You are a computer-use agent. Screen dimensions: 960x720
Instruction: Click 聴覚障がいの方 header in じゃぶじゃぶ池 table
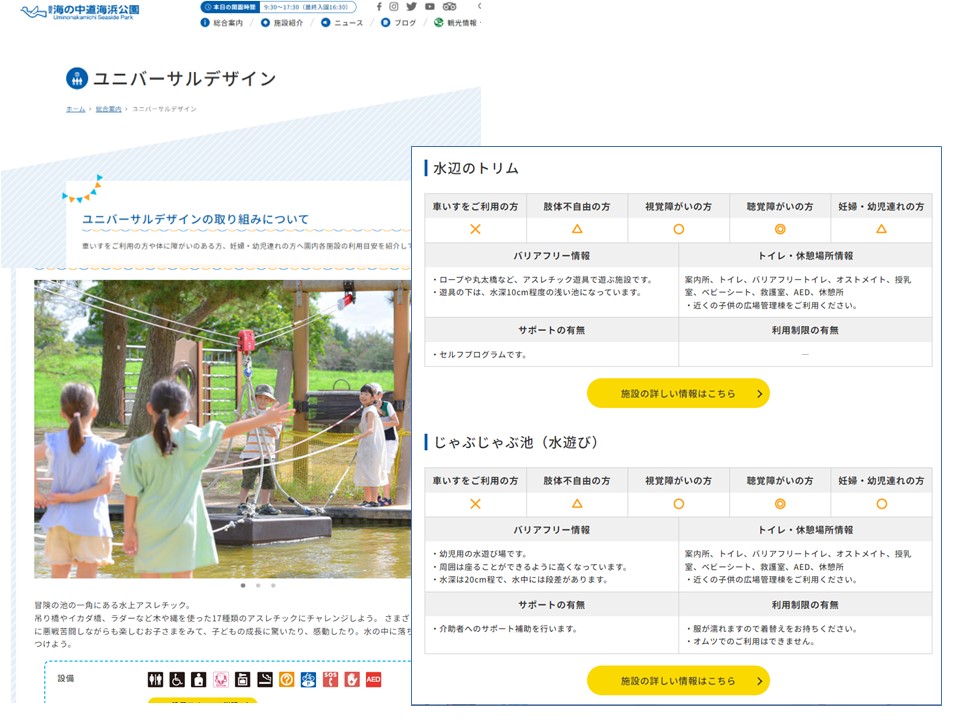(780, 481)
